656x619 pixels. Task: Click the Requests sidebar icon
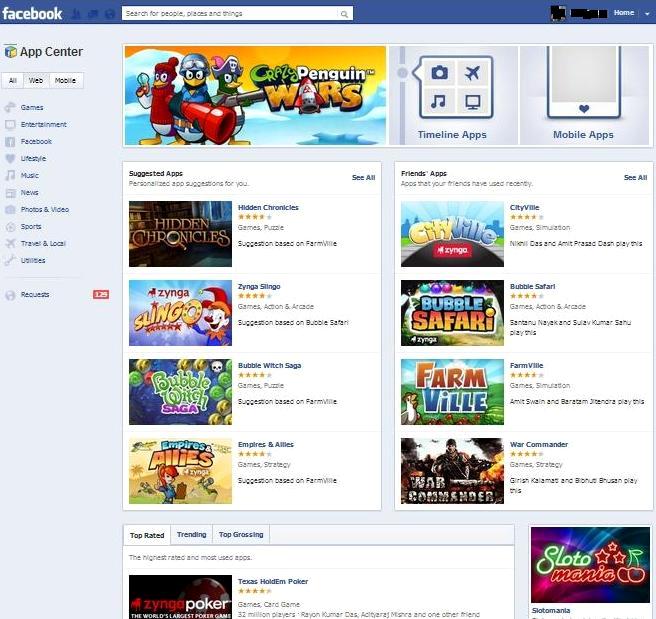tap(10, 295)
